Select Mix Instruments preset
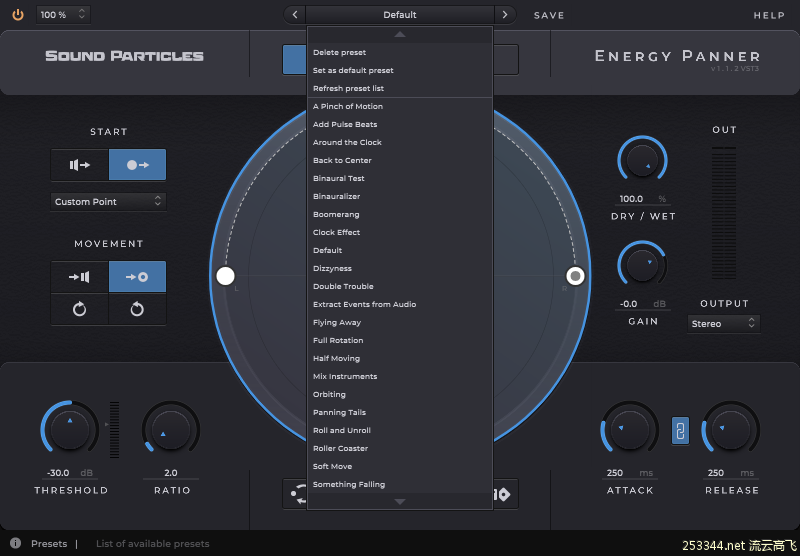800x556 pixels. click(400, 376)
